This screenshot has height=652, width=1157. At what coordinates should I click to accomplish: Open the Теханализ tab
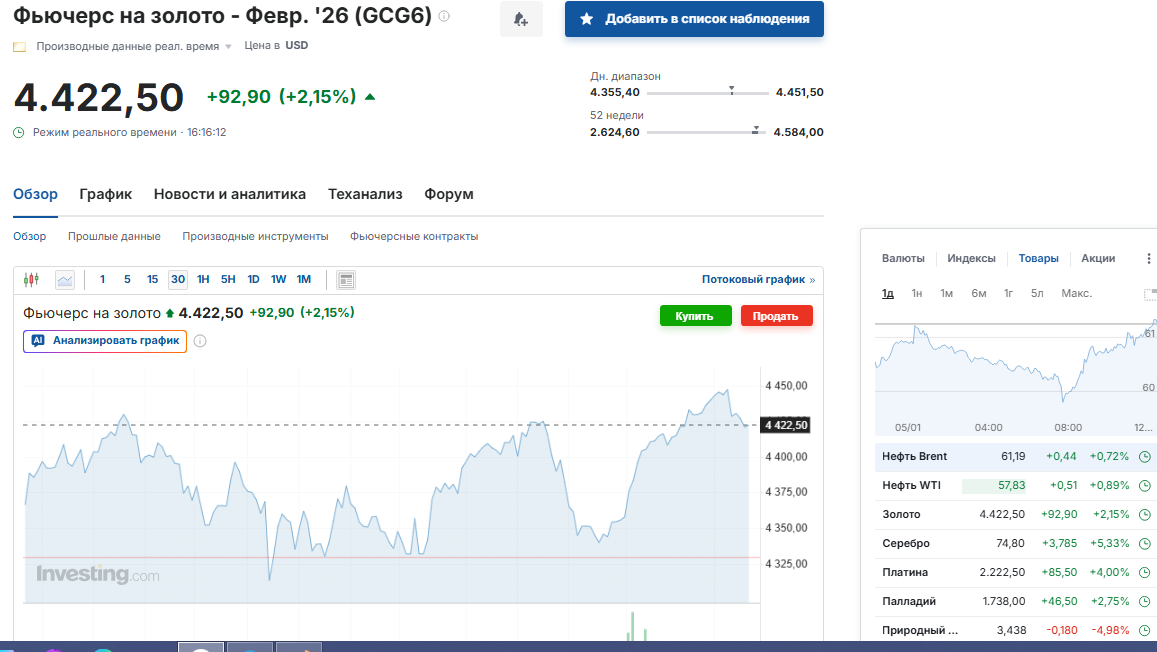click(365, 194)
